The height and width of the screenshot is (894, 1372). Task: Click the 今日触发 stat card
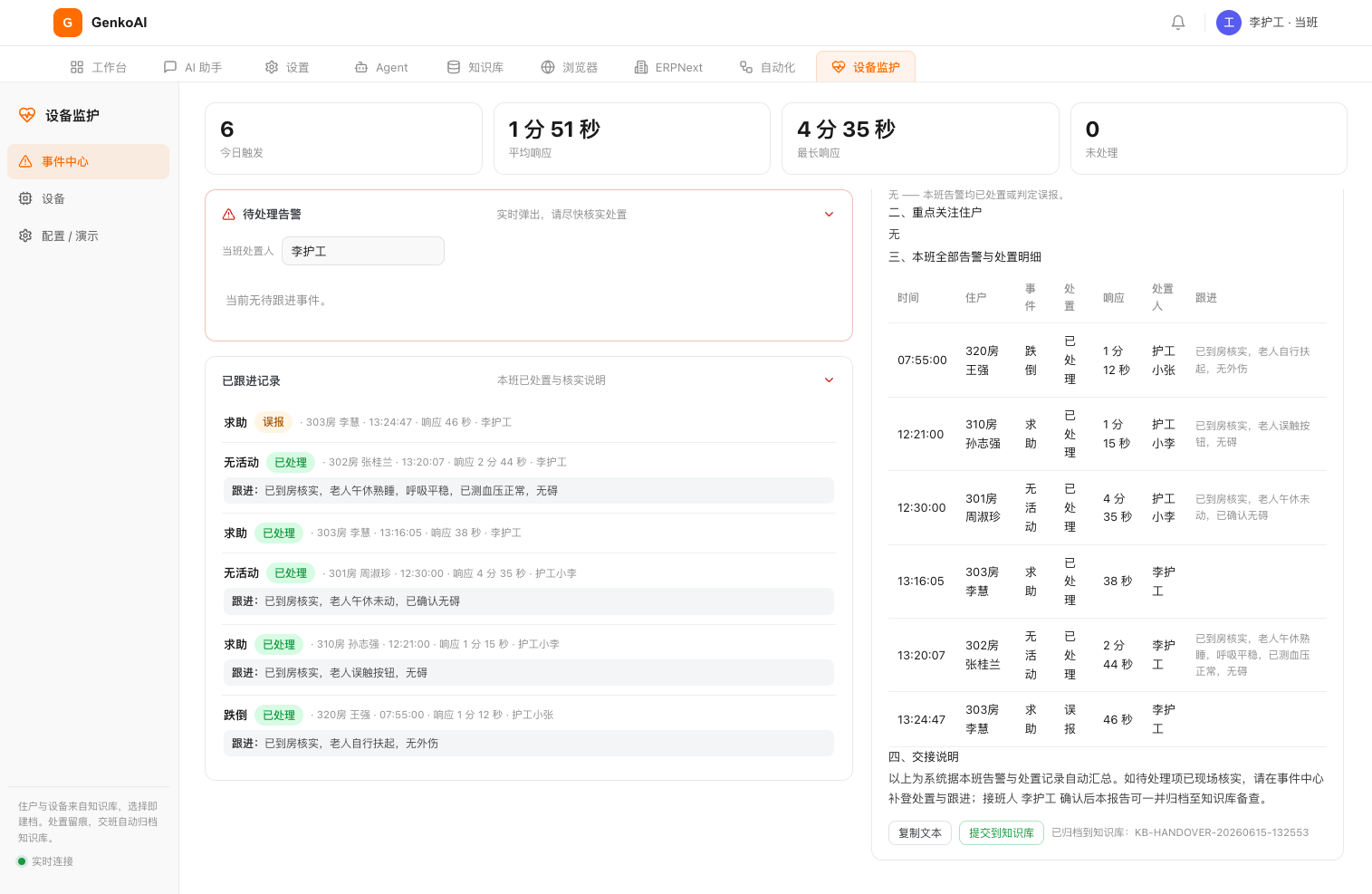coord(343,139)
